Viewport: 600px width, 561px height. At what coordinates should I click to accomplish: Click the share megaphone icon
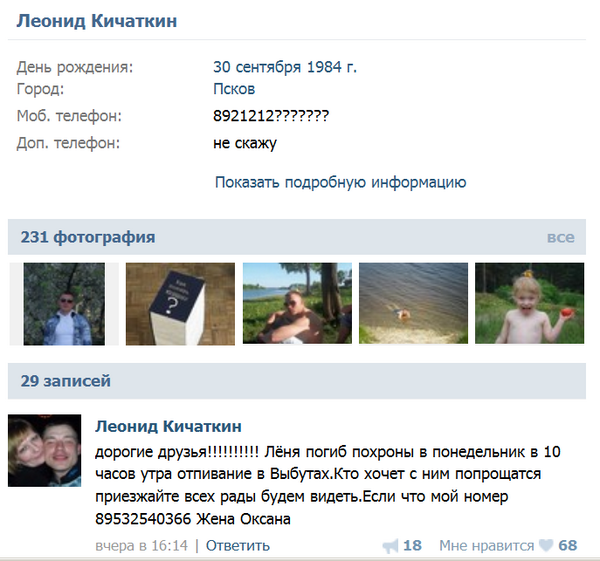[x=390, y=546]
